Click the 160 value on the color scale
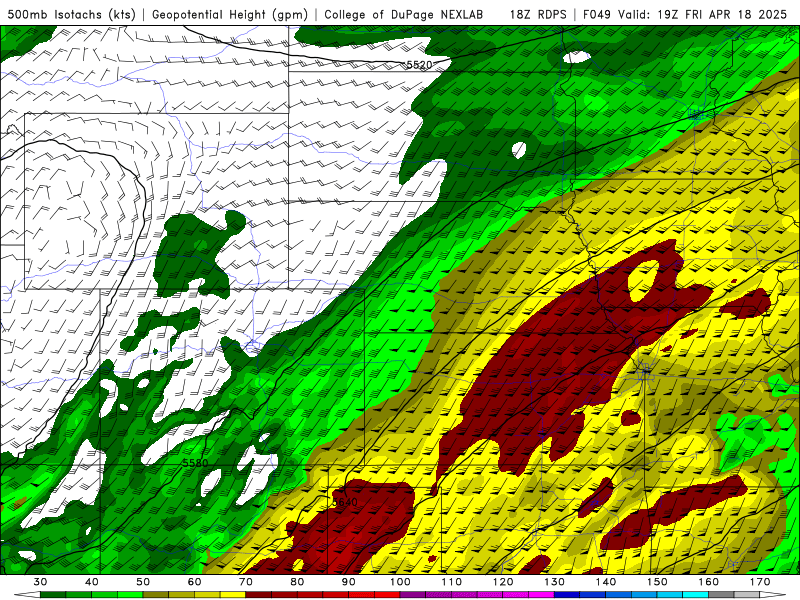The width and height of the screenshot is (800, 600). click(x=709, y=582)
